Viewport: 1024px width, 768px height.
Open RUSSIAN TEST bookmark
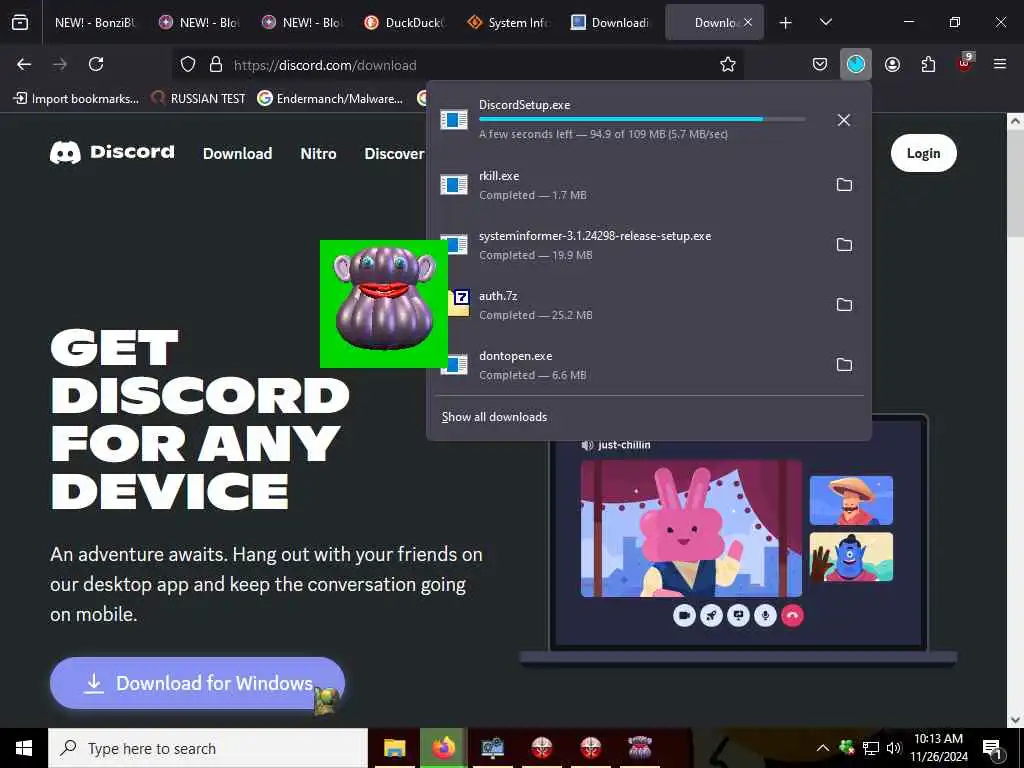point(198,99)
